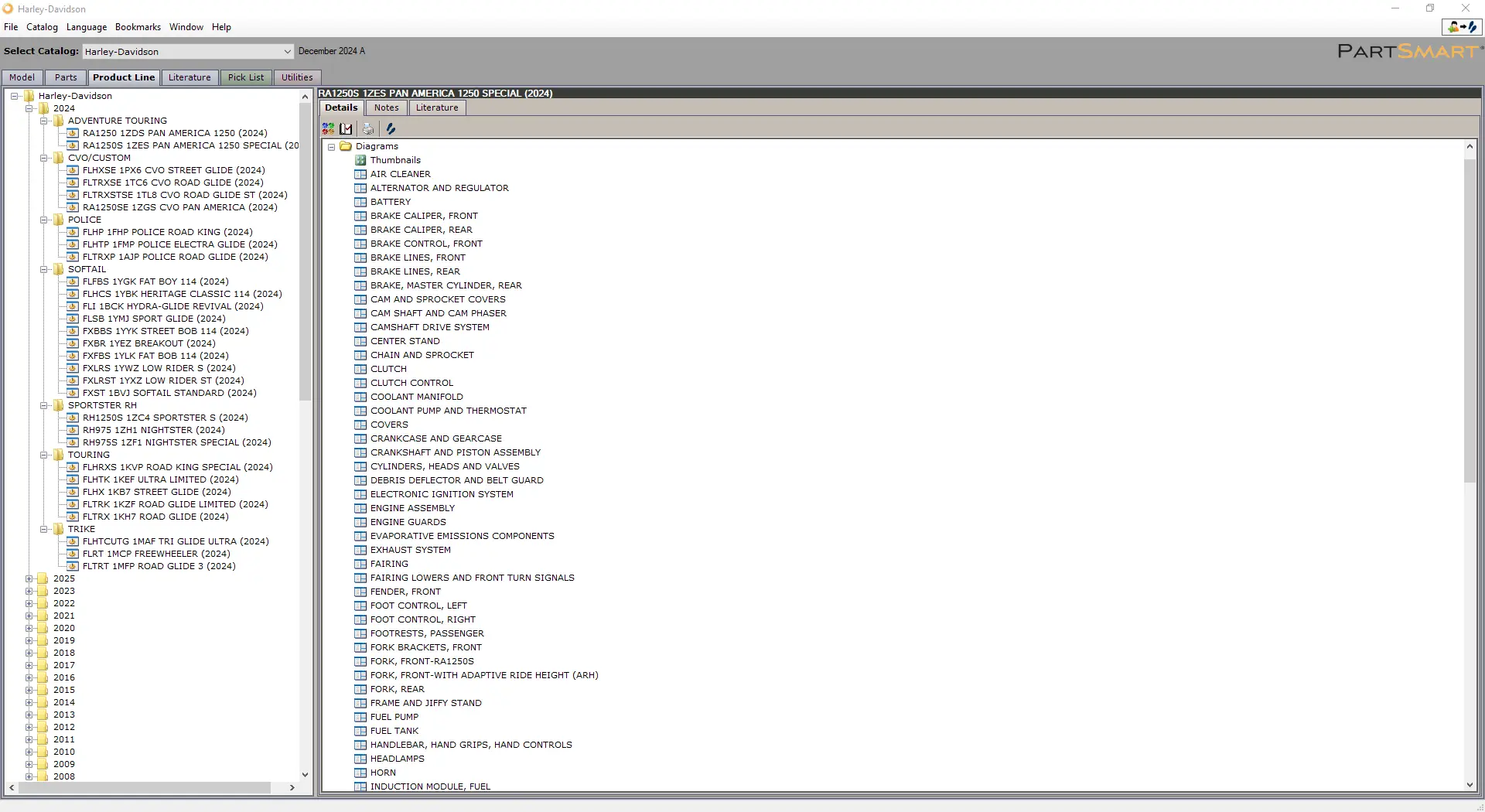
Task: Click the printer icon in details toolbar
Action: point(368,129)
